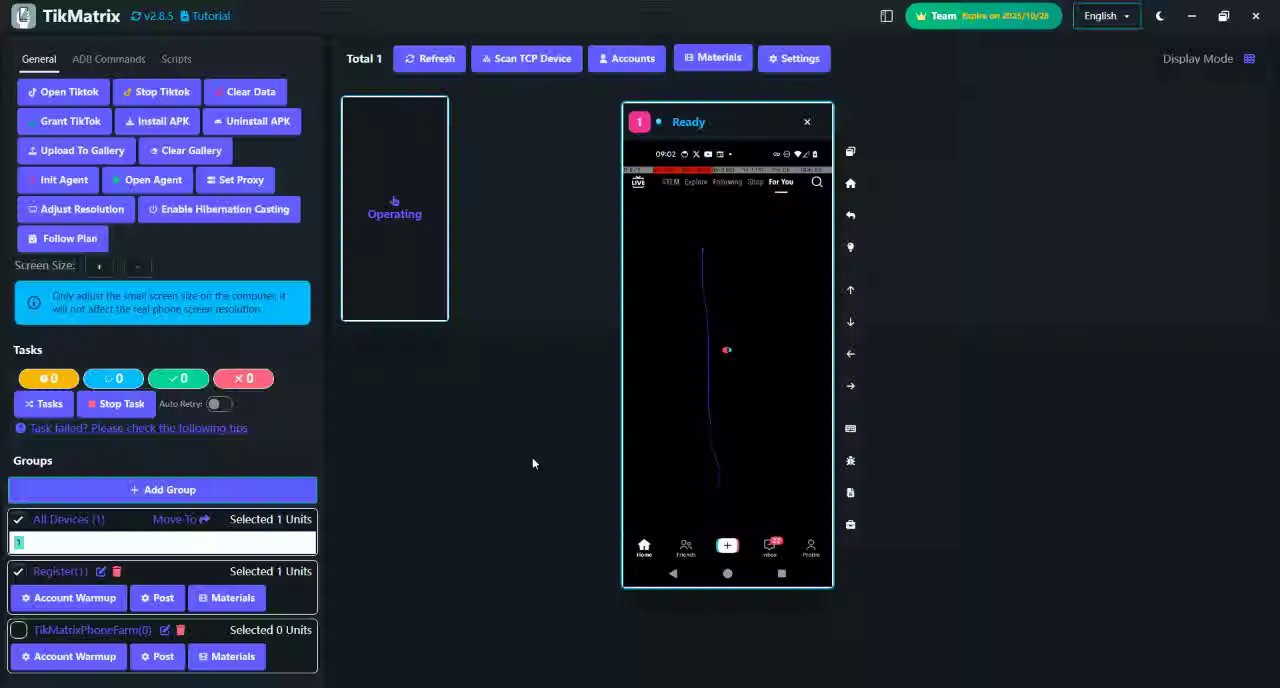Tap the Android home circle button

727,574
